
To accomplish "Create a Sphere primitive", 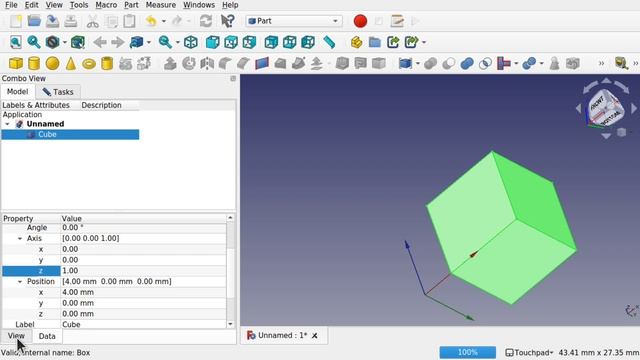I will 52,63.
